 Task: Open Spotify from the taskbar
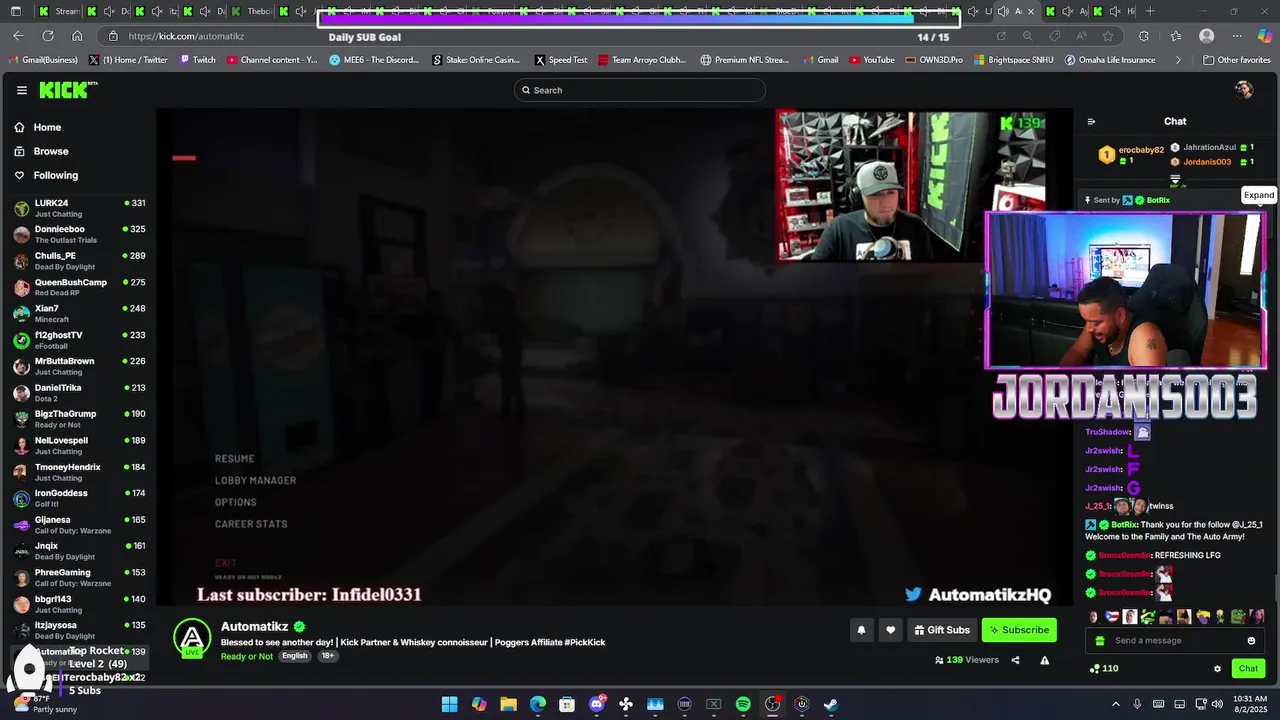[x=743, y=704]
